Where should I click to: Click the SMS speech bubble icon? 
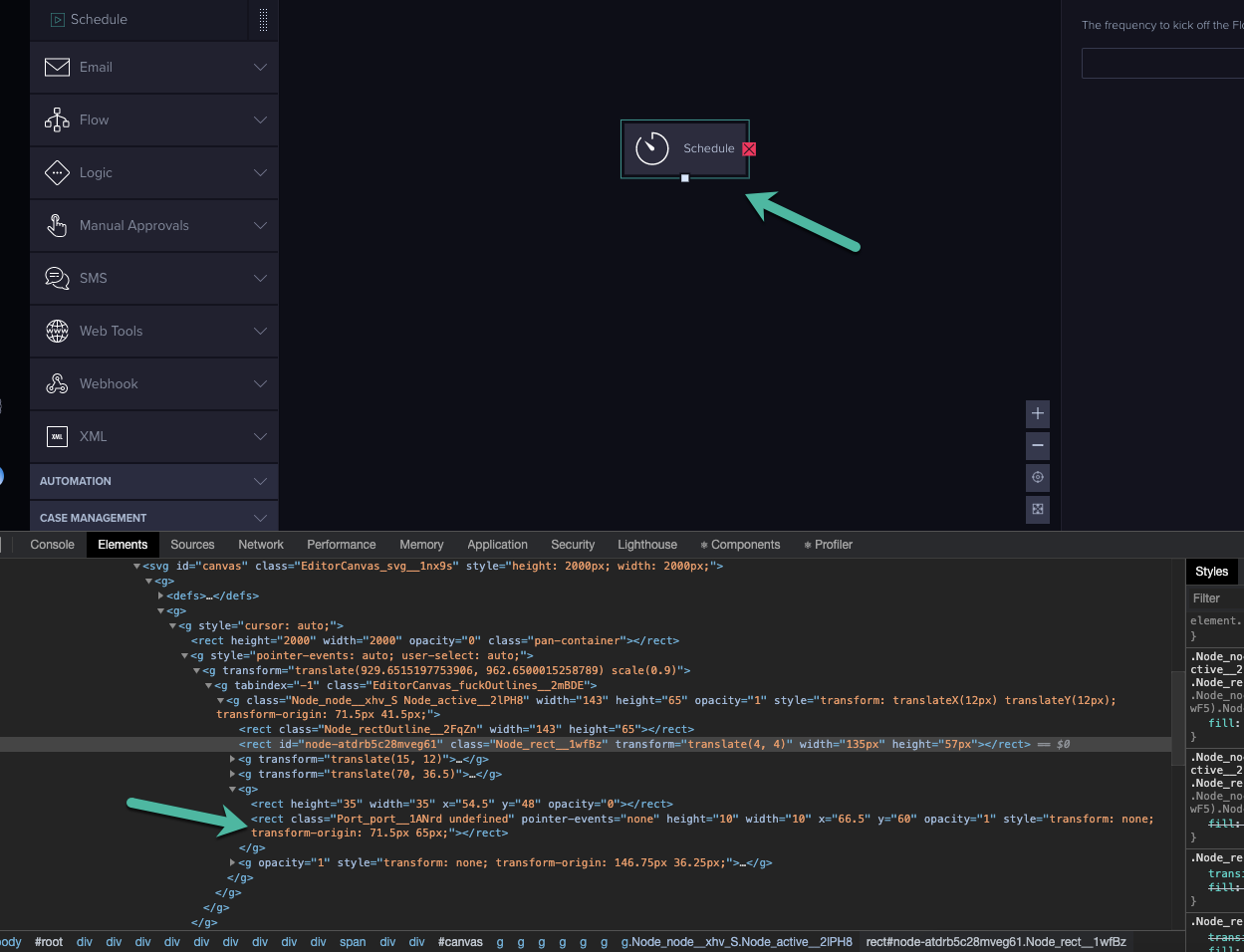click(x=57, y=278)
